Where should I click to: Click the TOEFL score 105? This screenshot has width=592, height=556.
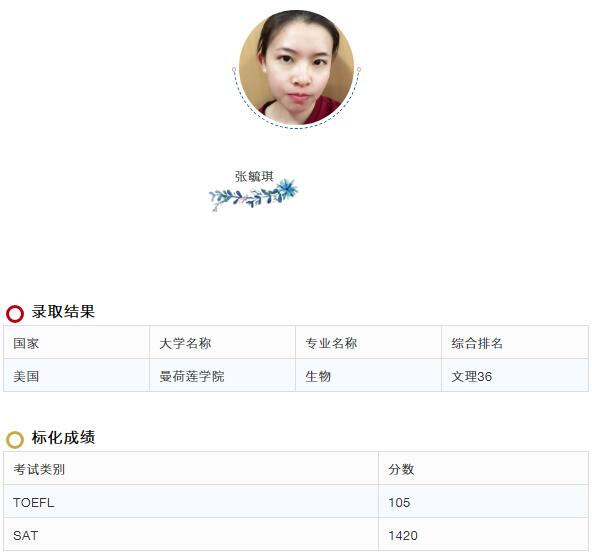tap(399, 502)
